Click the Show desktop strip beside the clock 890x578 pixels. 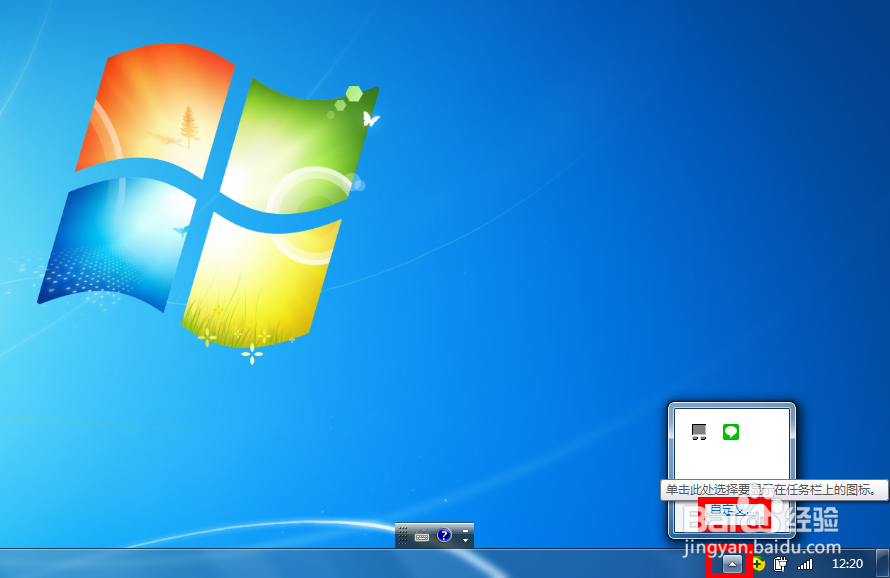(x=882, y=563)
